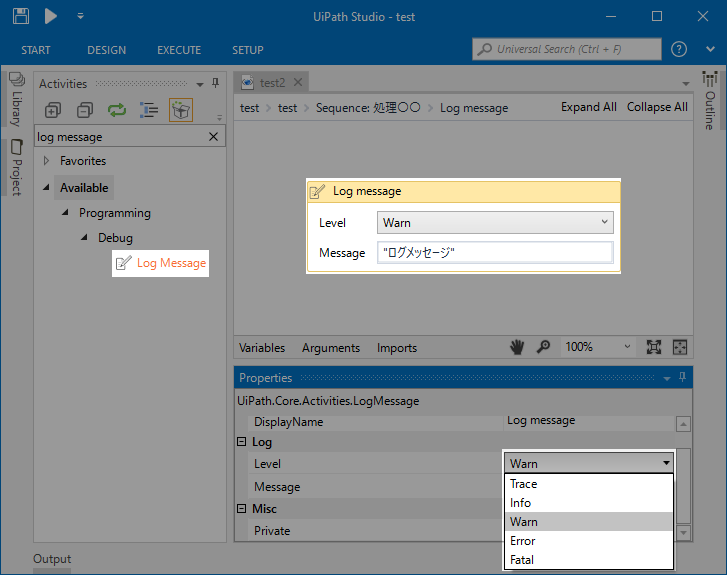The width and height of the screenshot is (727, 575).
Task: Toggle the Pan hand tool
Action: 517,347
